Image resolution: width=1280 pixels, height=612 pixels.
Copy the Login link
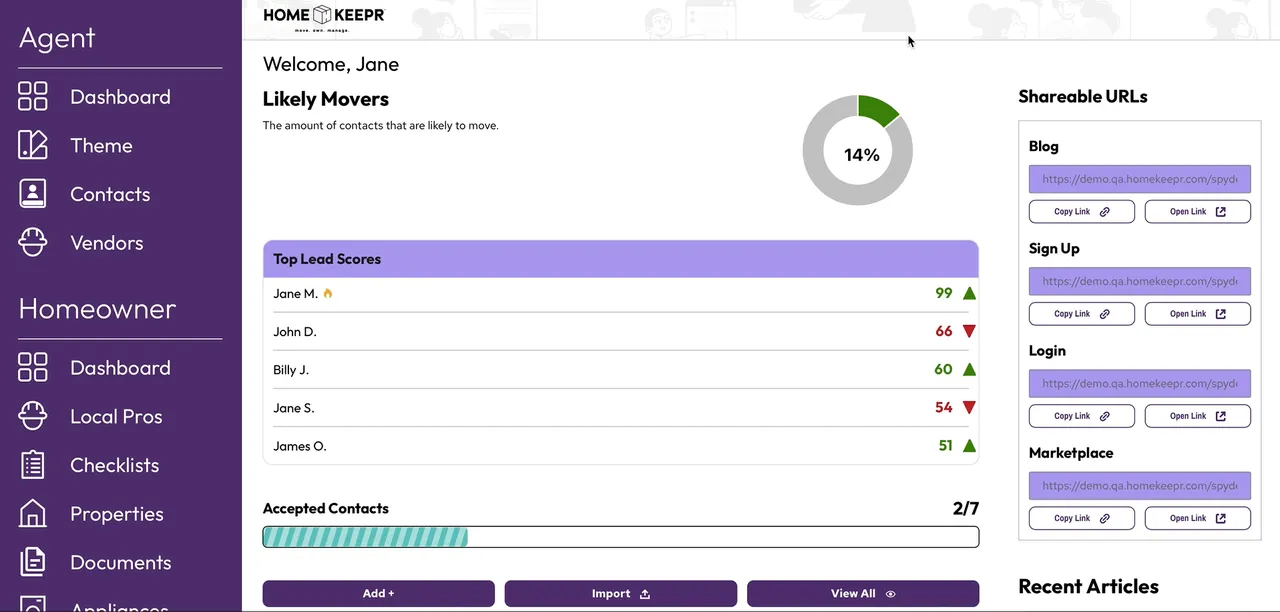pyautogui.click(x=1082, y=415)
